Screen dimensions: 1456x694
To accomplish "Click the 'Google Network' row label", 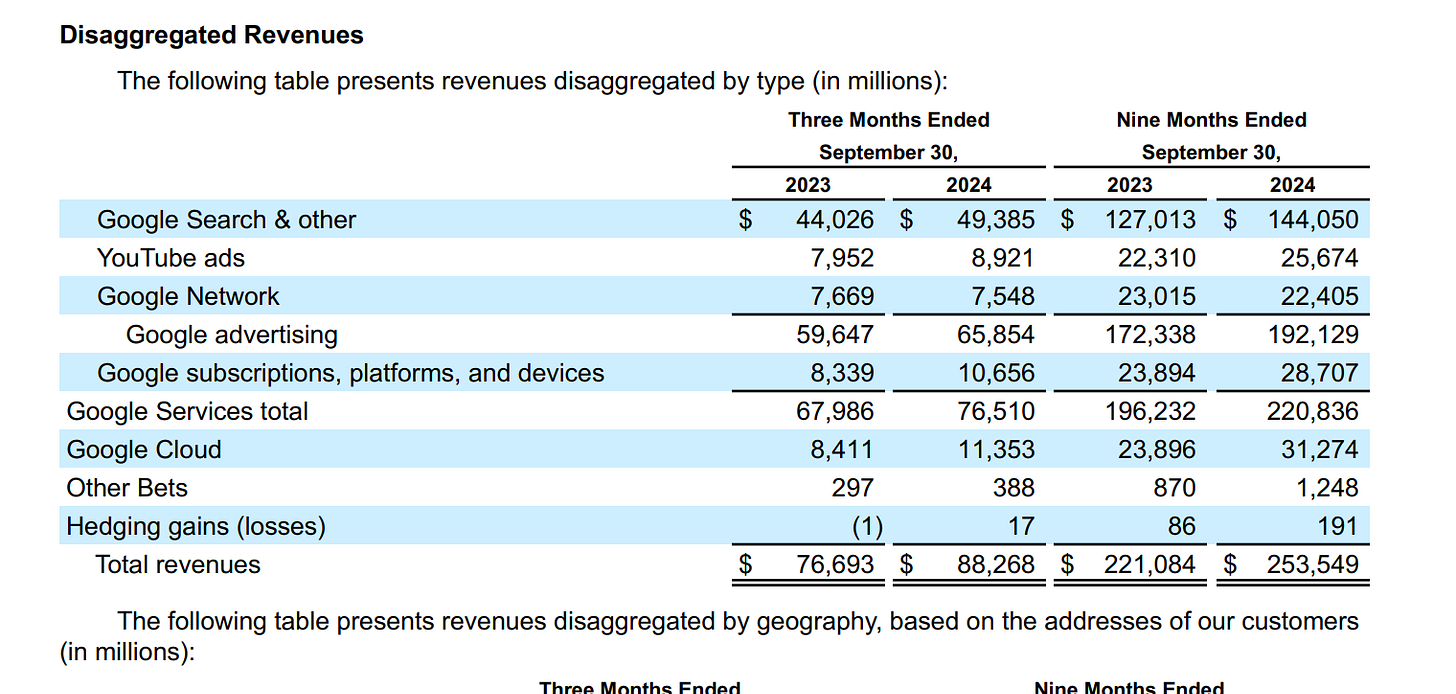I will pos(188,296).
